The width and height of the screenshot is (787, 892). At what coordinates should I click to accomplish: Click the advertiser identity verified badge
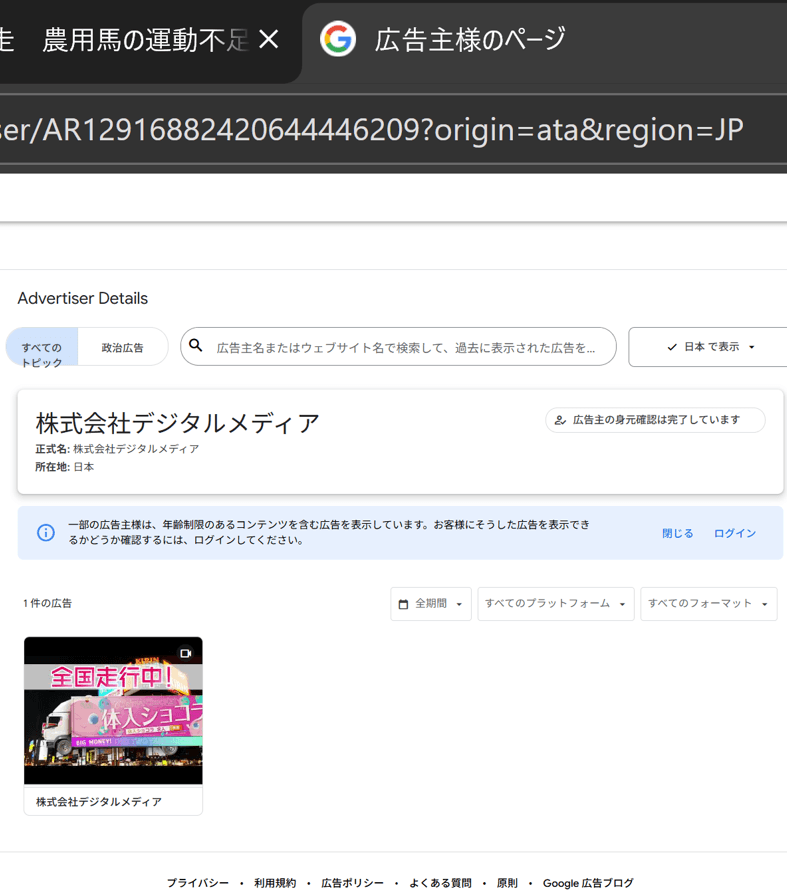pos(655,420)
